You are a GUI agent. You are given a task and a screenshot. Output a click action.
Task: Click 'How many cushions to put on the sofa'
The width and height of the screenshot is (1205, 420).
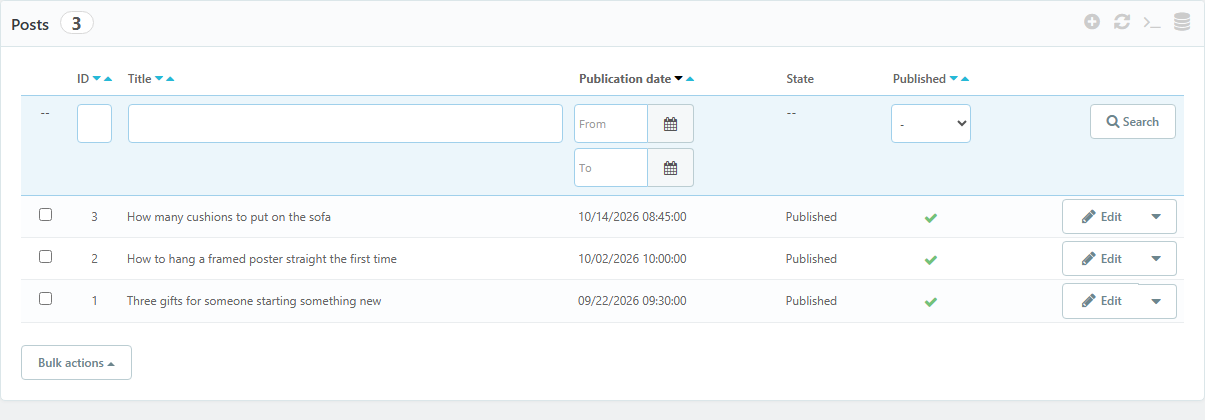click(229, 217)
